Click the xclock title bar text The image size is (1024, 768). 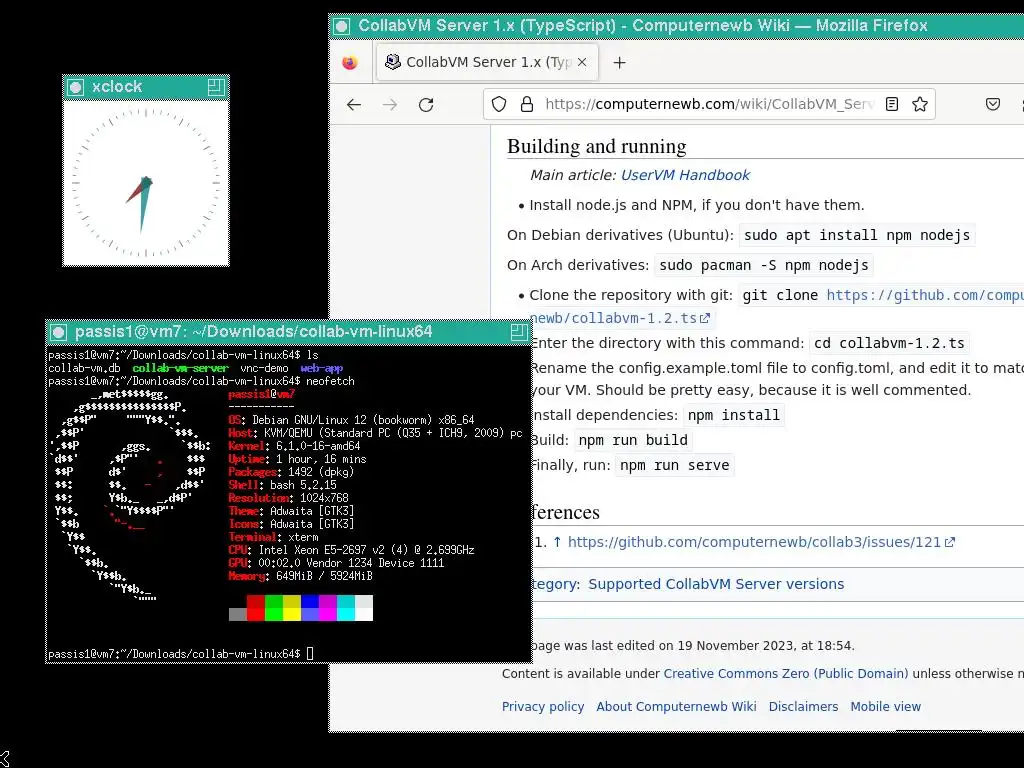click(117, 86)
